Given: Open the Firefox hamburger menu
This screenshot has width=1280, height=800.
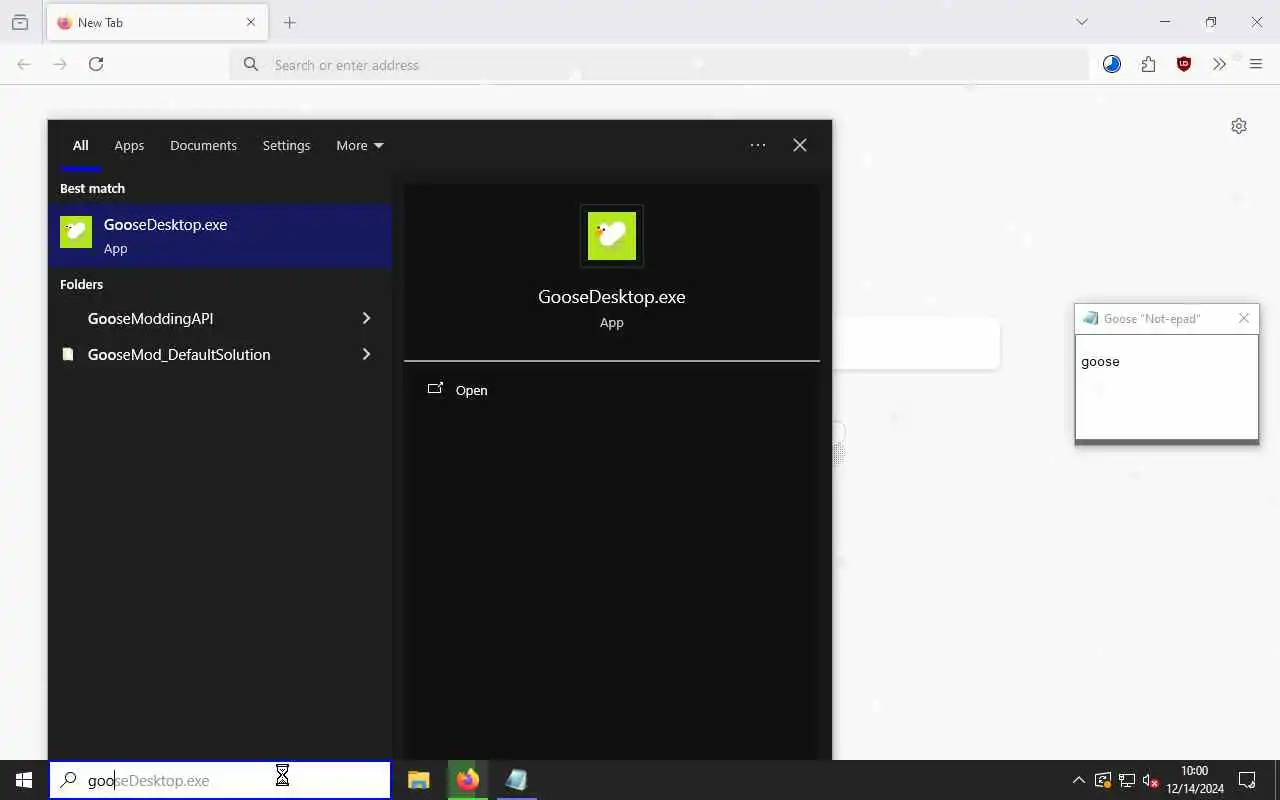Looking at the screenshot, I should [x=1256, y=64].
